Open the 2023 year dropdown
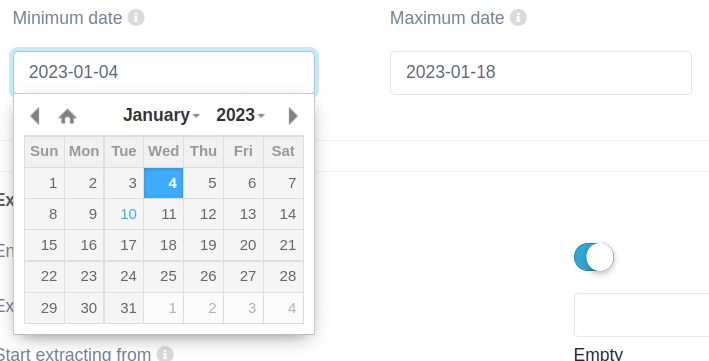This screenshot has height=361, width=709. coord(240,115)
